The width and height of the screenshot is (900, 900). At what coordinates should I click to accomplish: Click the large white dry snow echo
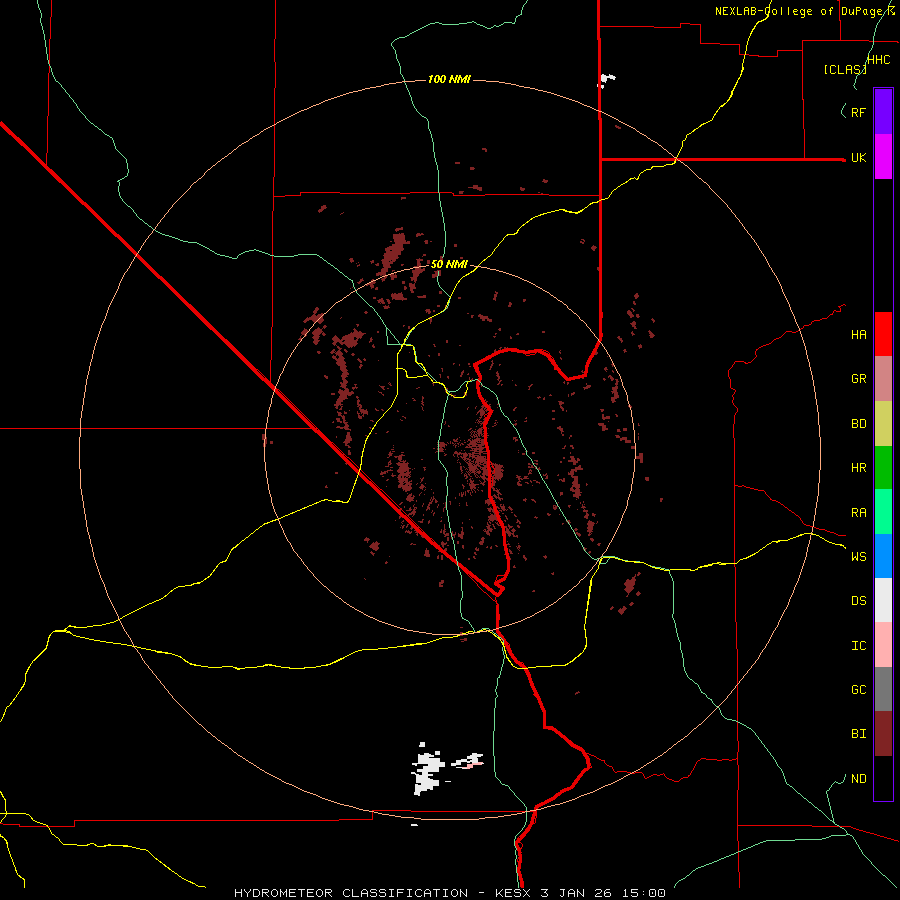(428, 769)
